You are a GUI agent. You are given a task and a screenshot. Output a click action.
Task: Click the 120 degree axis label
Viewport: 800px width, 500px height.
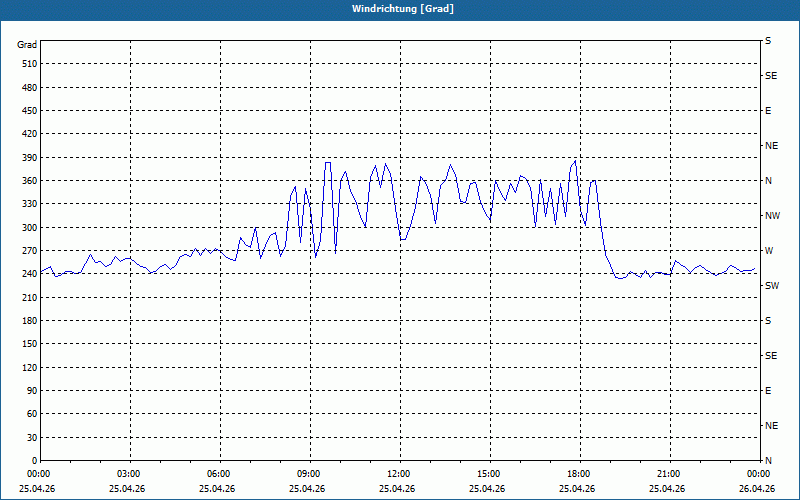pyautogui.click(x=30, y=368)
